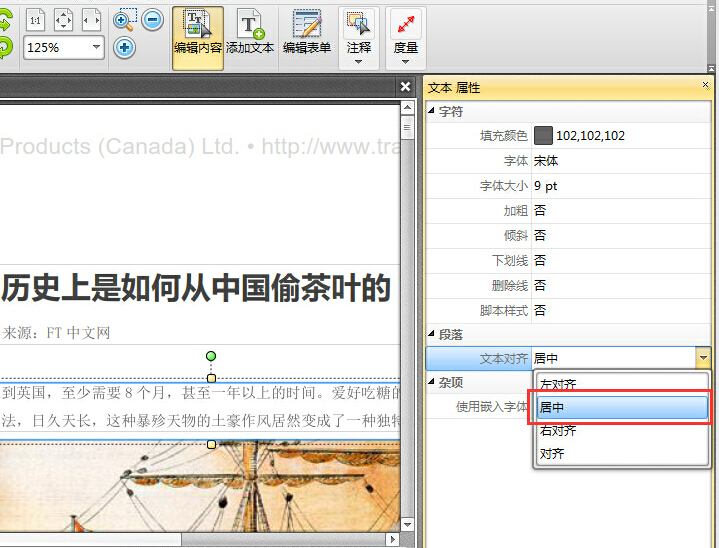Image resolution: width=719 pixels, height=548 pixels.
Task: Click the 字体大小 value 9 pt
Action: 546,186
